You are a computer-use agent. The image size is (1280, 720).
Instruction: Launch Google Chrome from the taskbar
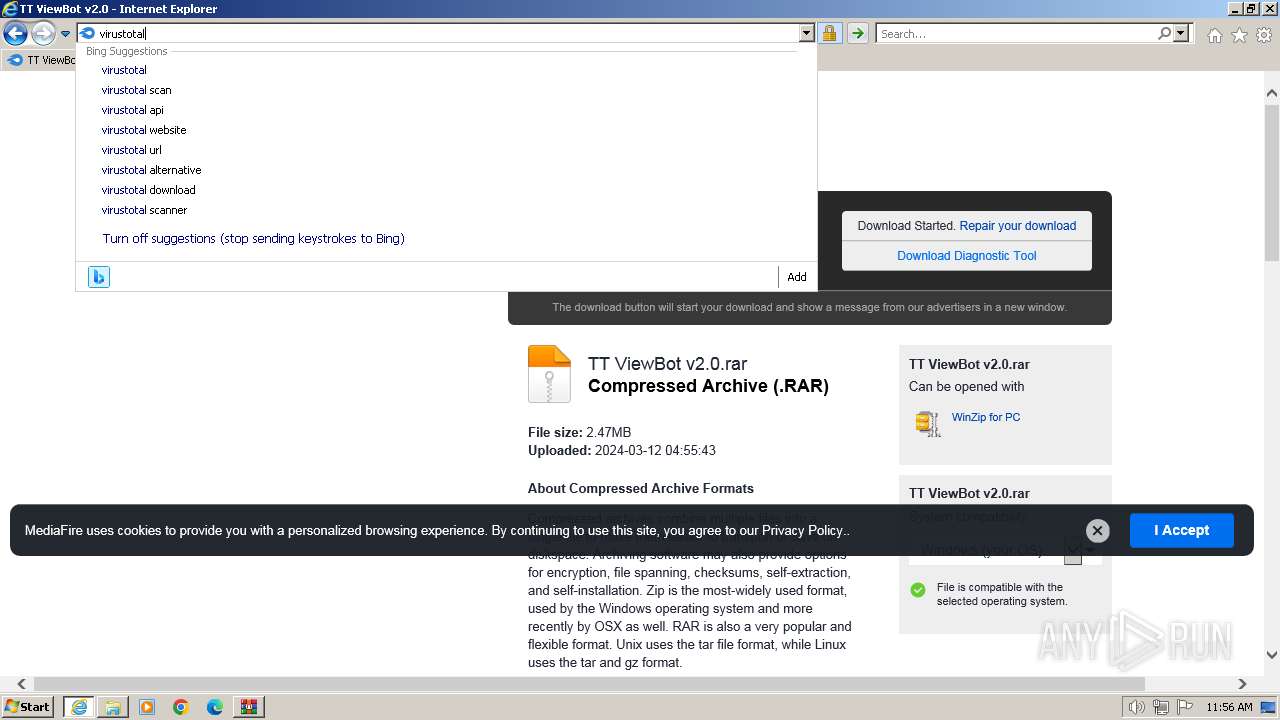point(181,707)
